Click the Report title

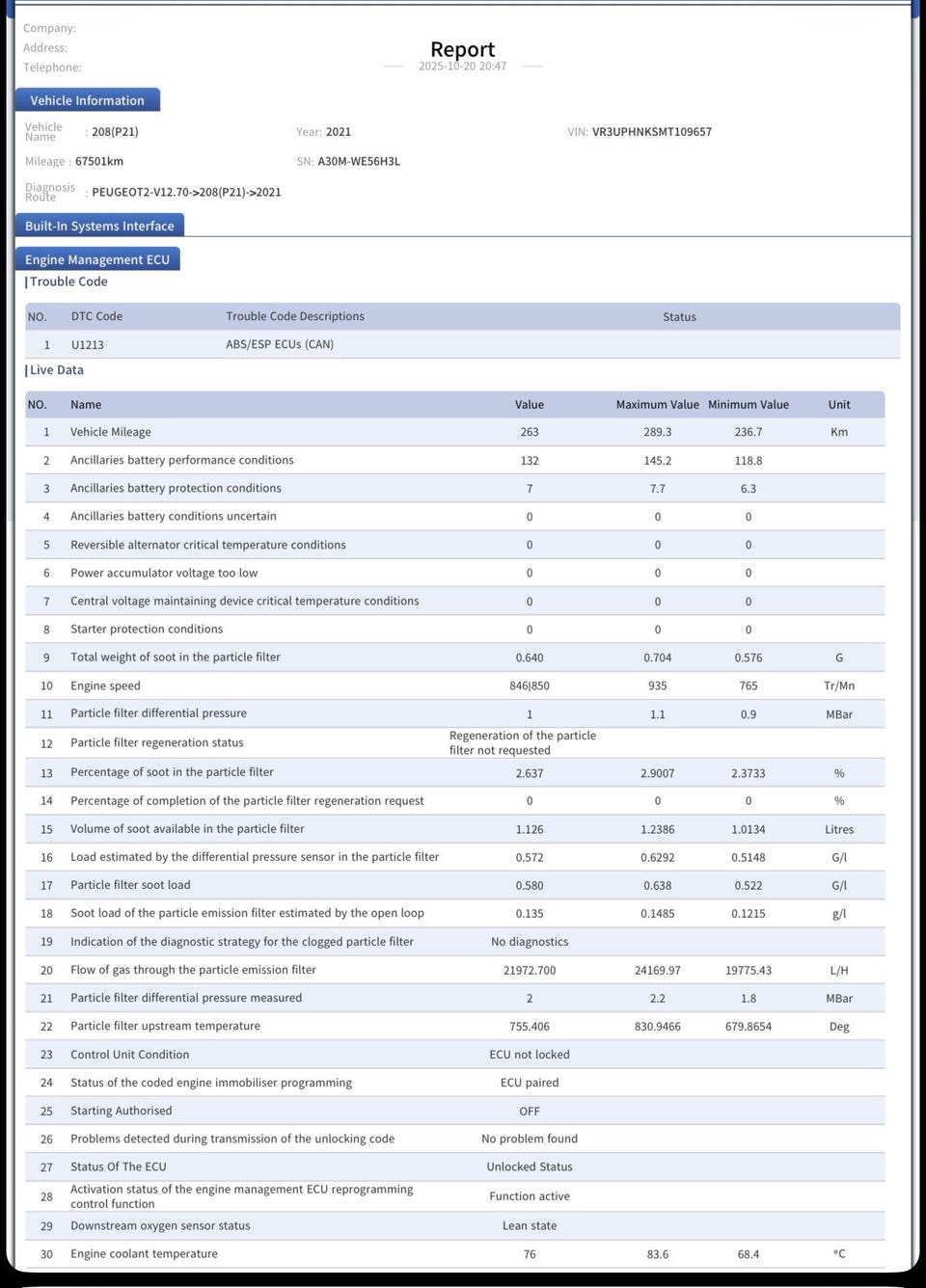[462, 49]
